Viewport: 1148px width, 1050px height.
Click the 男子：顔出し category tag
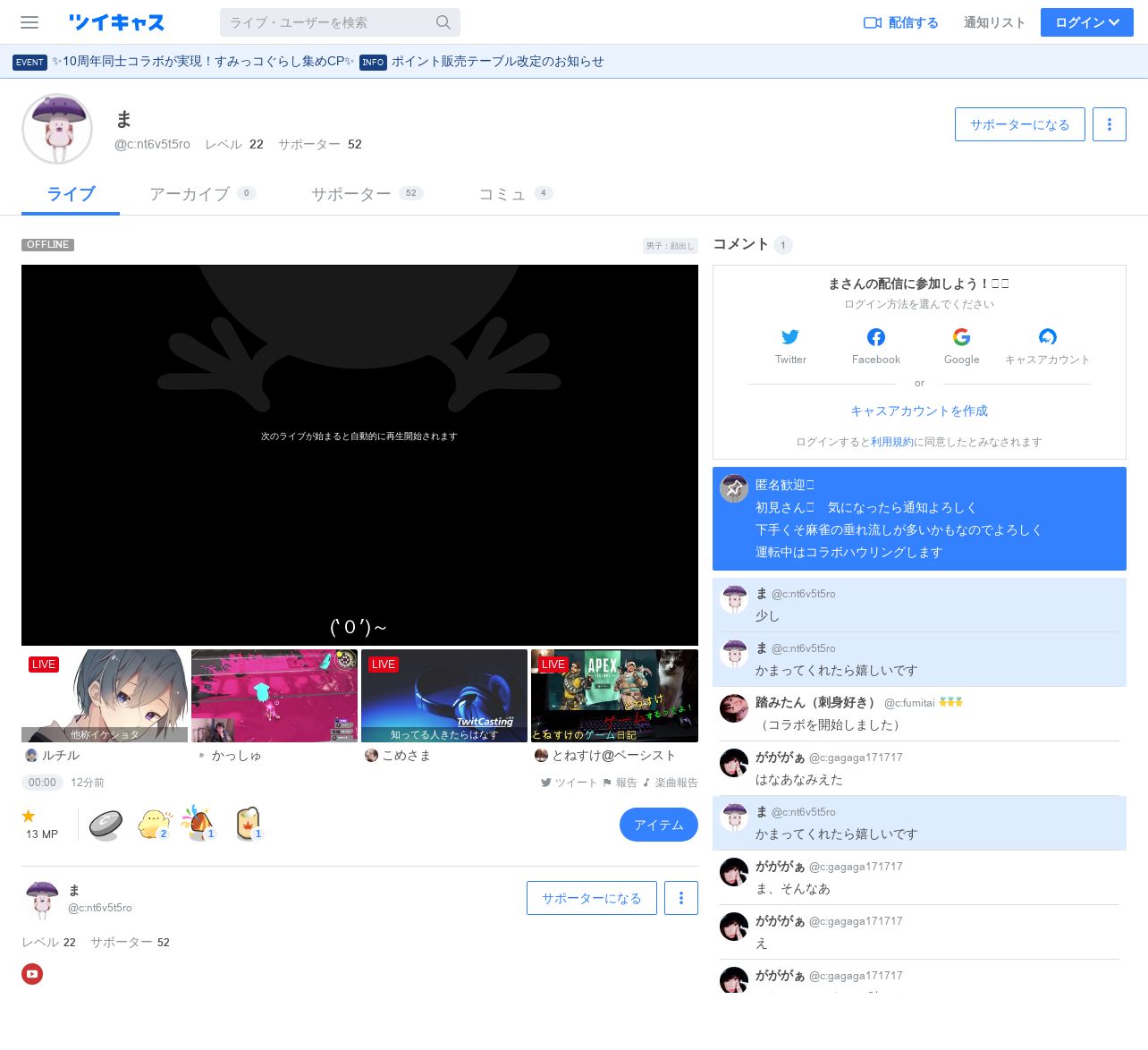tap(670, 246)
